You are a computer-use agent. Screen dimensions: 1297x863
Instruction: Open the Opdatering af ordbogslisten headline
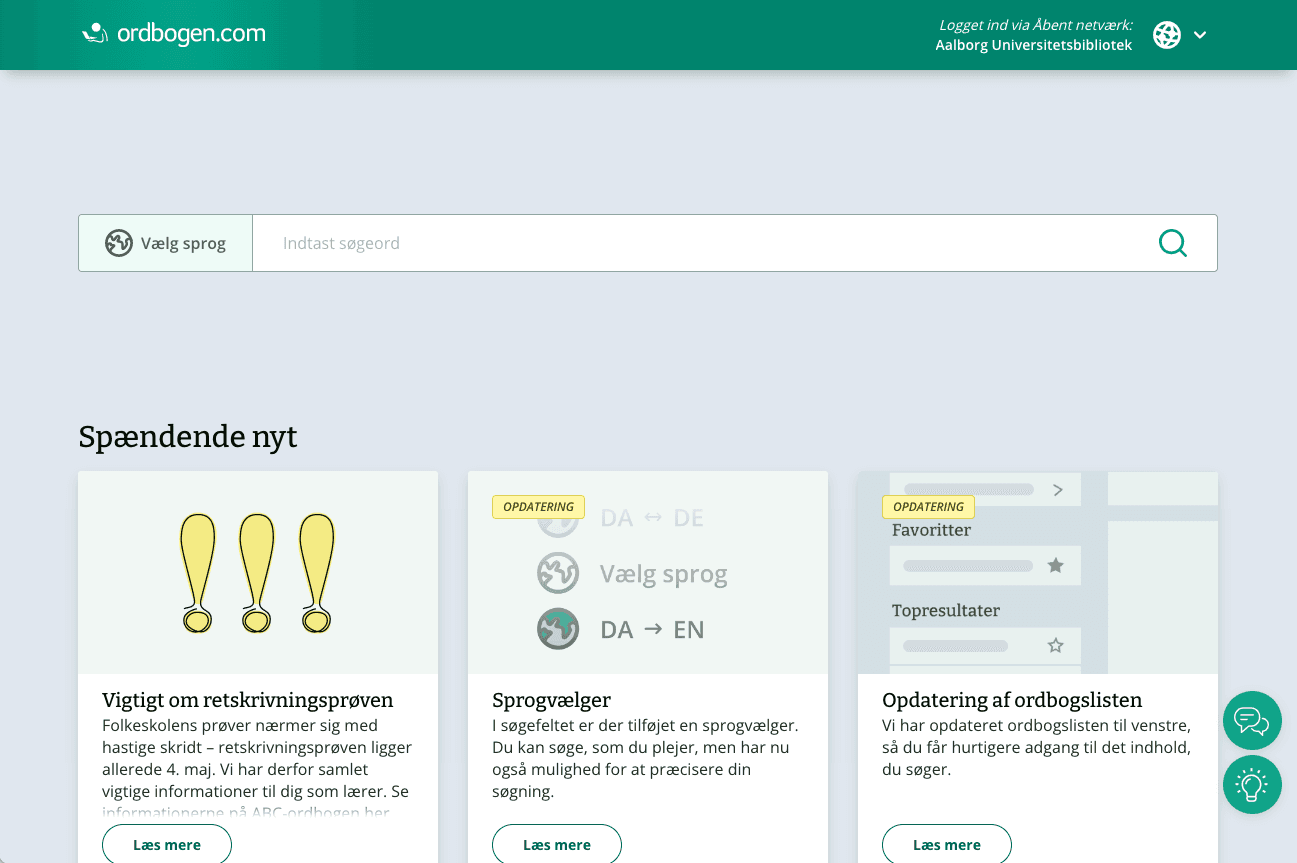[x=1011, y=700]
